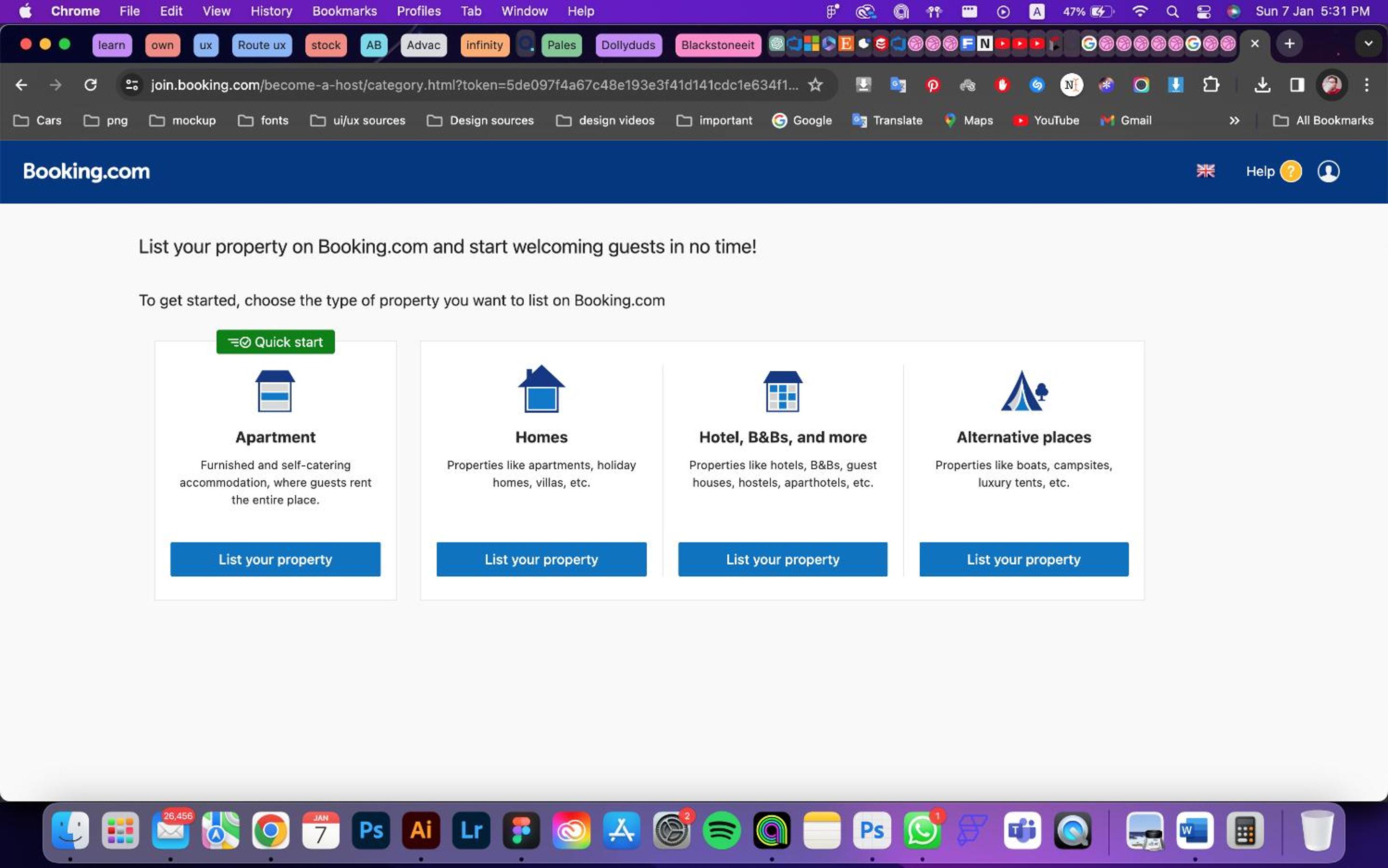This screenshot has height=868, width=1388.
Task: List your property under Hotel, B&Bs, and more
Action: [x=782, y=559]
